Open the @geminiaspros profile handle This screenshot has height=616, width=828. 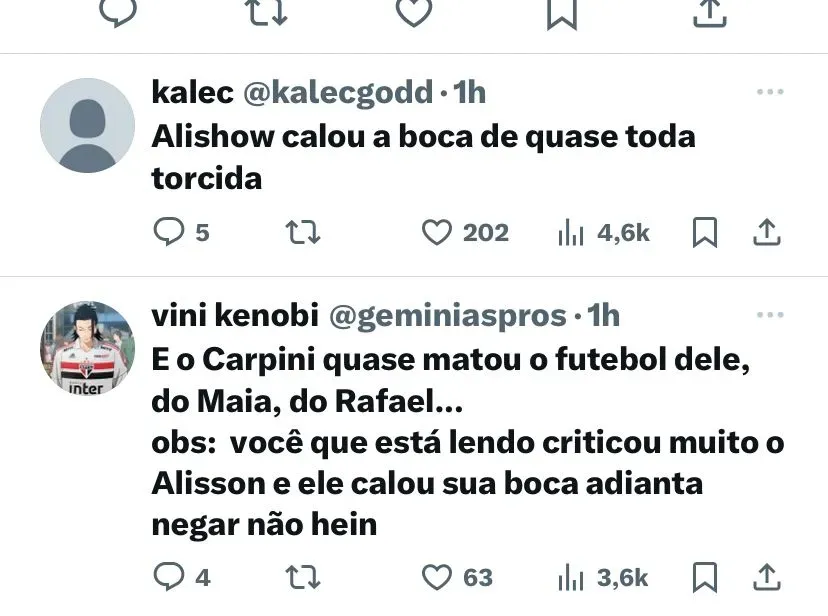[x=448, y=316]
